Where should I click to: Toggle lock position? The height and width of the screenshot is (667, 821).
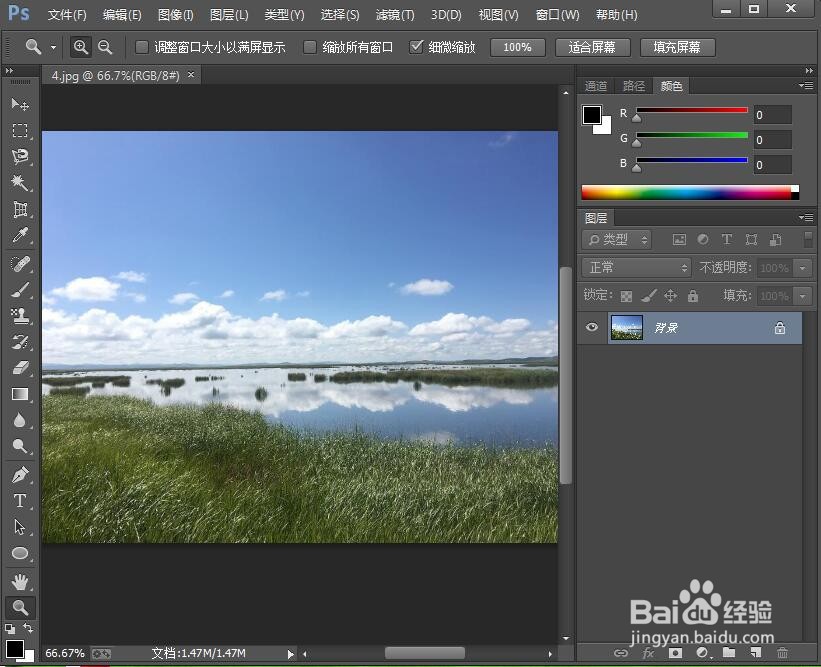point(671,296)
